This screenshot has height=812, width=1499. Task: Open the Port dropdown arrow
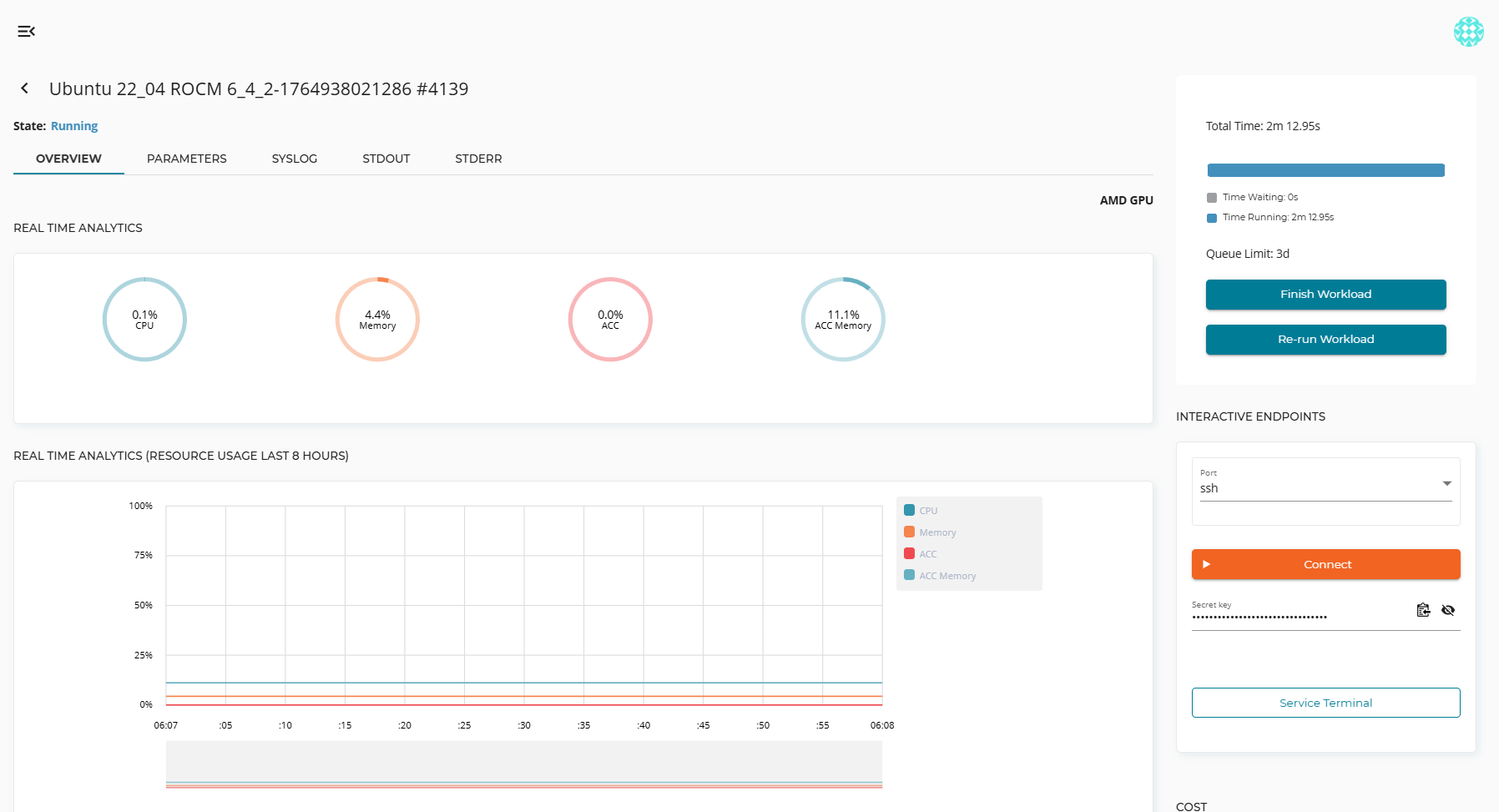pos(1446,484)
